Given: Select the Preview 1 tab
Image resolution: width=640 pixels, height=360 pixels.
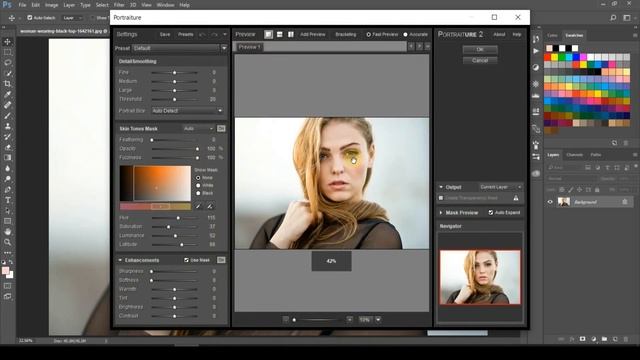Looking at the screenshot, I should [249, 47].
